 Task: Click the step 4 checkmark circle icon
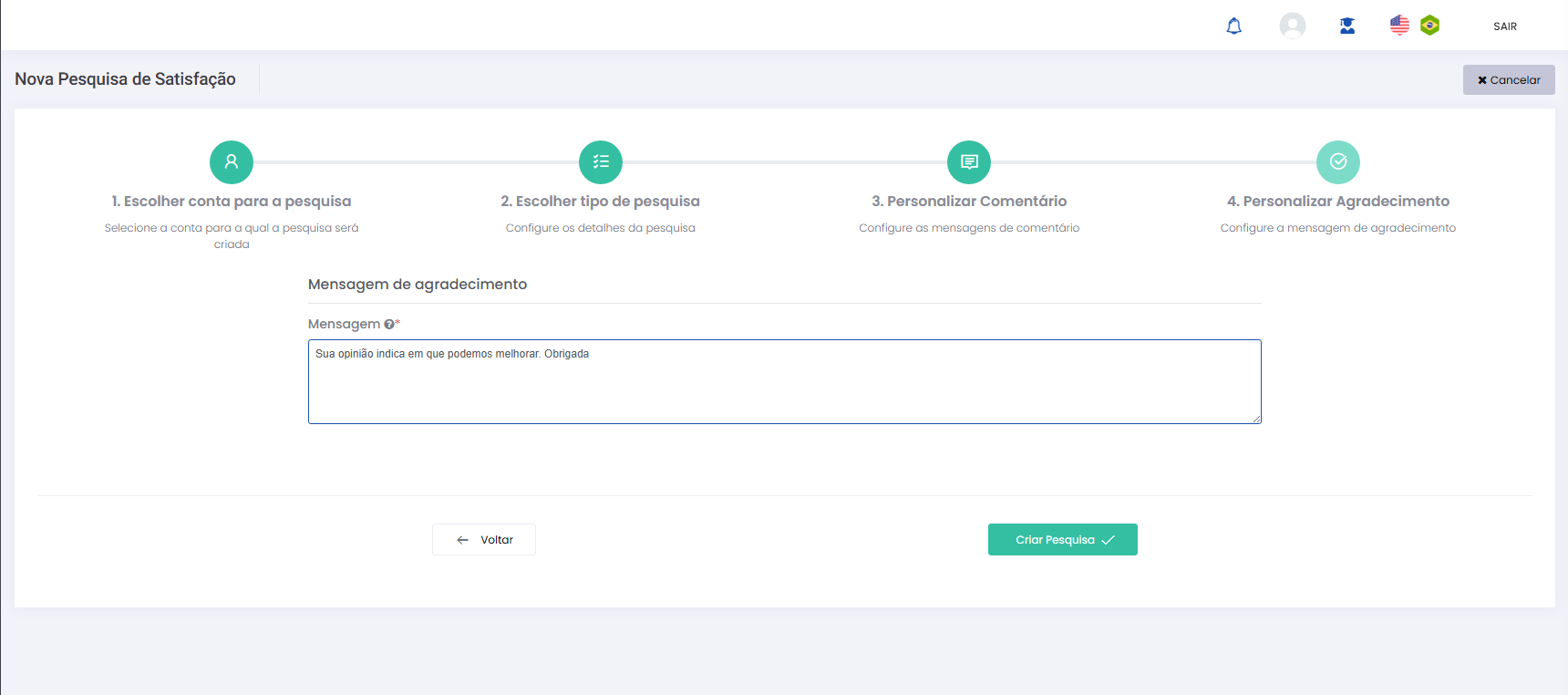[1337, 162]
